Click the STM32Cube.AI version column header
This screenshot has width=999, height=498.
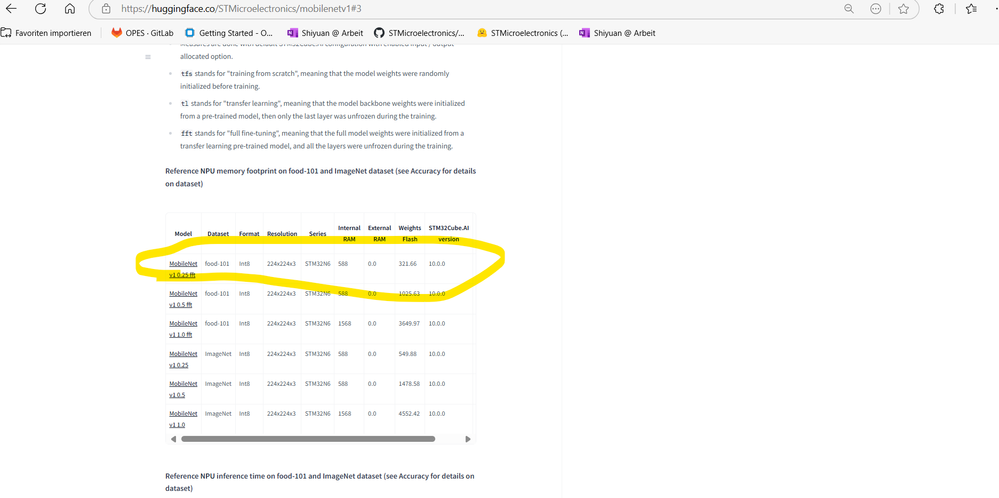click(x=449, y=234)
